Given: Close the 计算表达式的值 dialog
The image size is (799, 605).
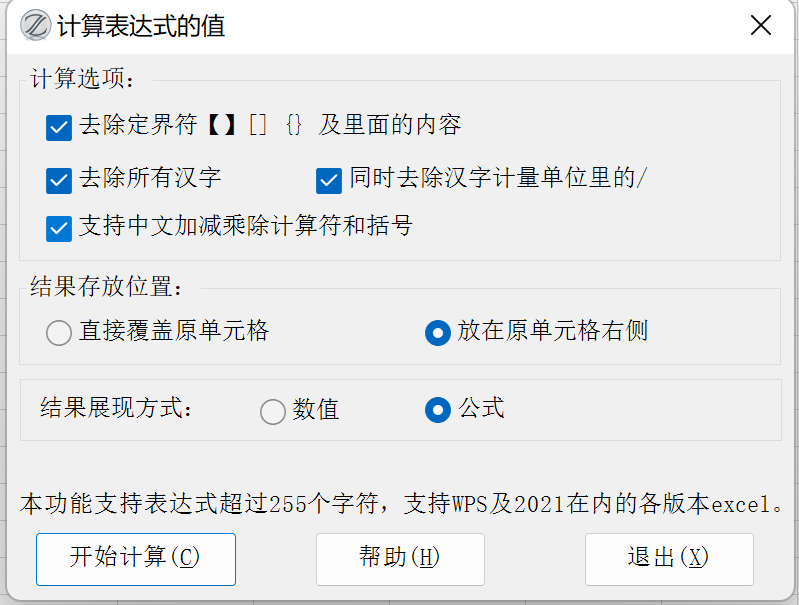Looking at the screenshot, I should coord(761,26).
